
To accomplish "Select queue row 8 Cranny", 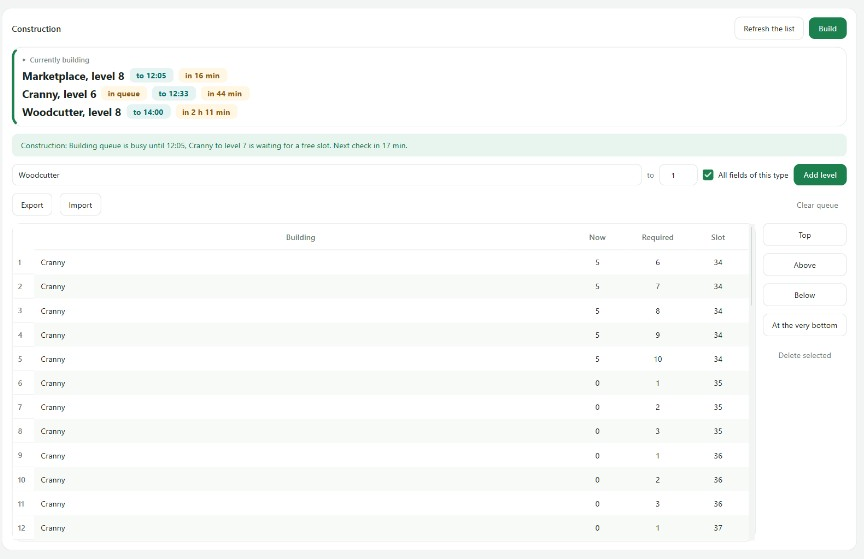I will pyautogui.click(x=381, y=431).
